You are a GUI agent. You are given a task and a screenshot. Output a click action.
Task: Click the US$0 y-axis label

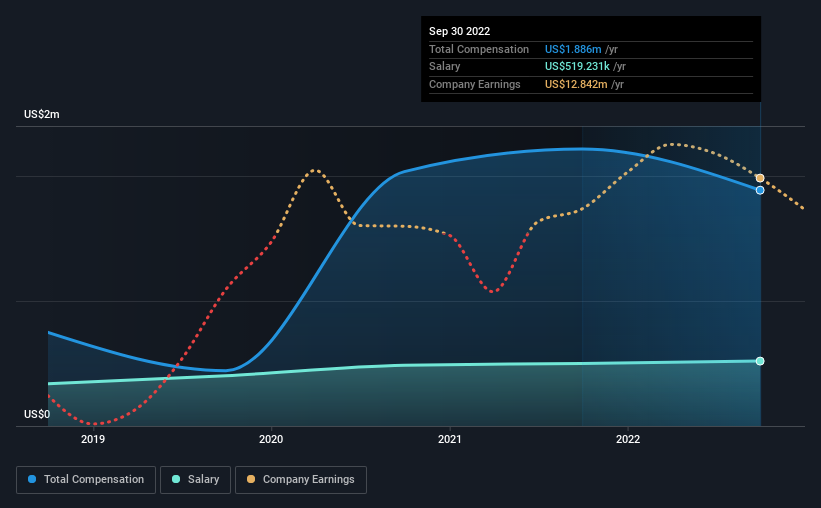click(37, 414)
